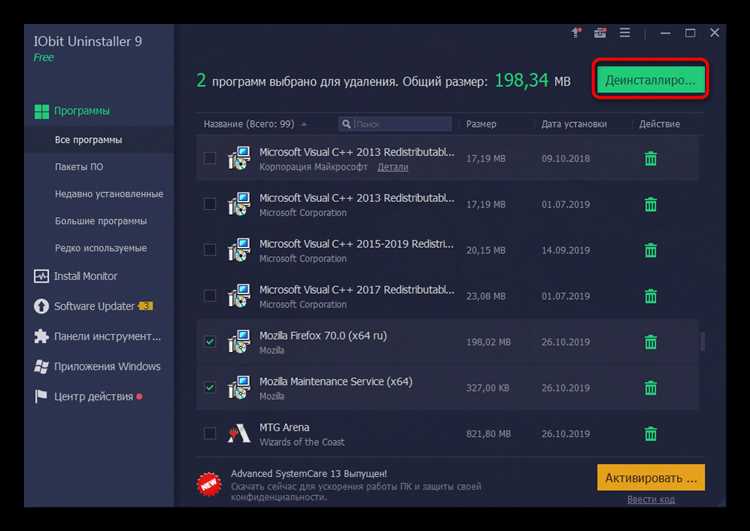Open the hamburger options menu in the title bar
Viewport: 750px width, 531px height.
point(625,33)
